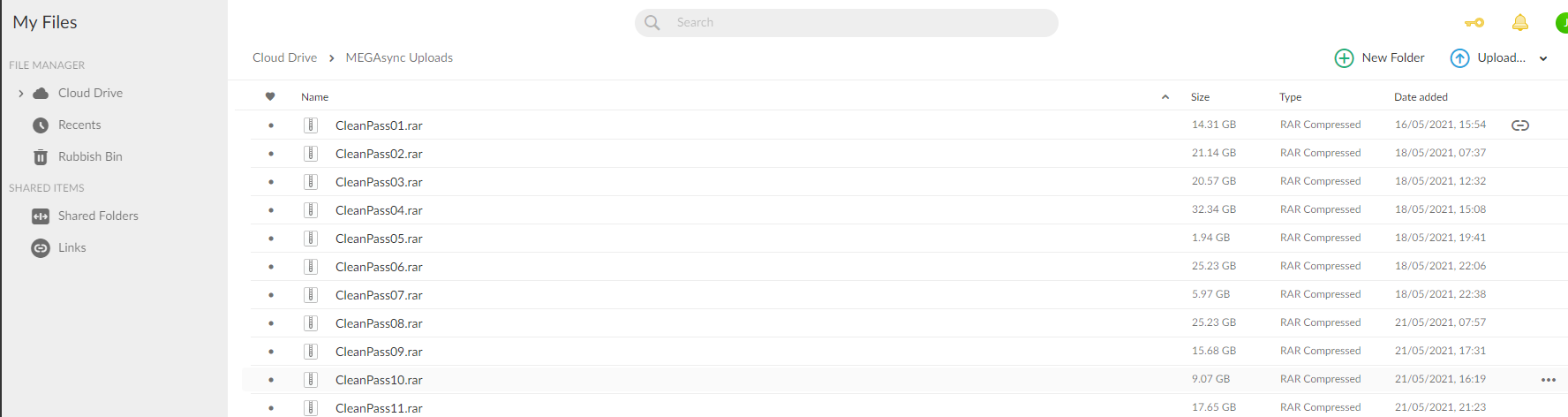Open the Rubbish Bin trash icon
The height and width of the screenshot is (417, 1568).
click(41, 157)
